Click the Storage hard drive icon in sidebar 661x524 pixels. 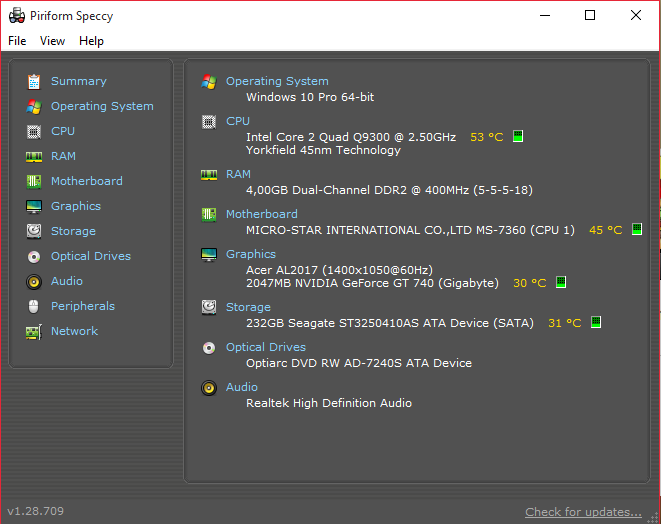tap(34, 231)
